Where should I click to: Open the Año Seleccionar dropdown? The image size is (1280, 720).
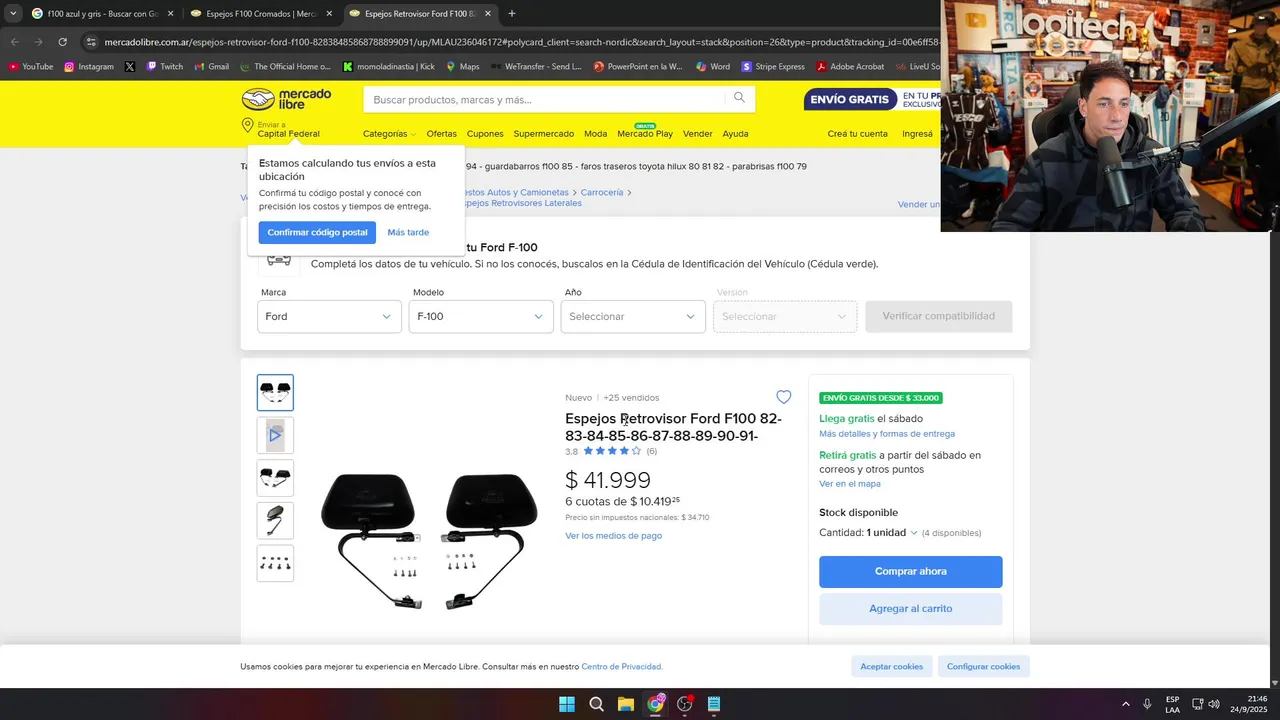pos(633,316)
